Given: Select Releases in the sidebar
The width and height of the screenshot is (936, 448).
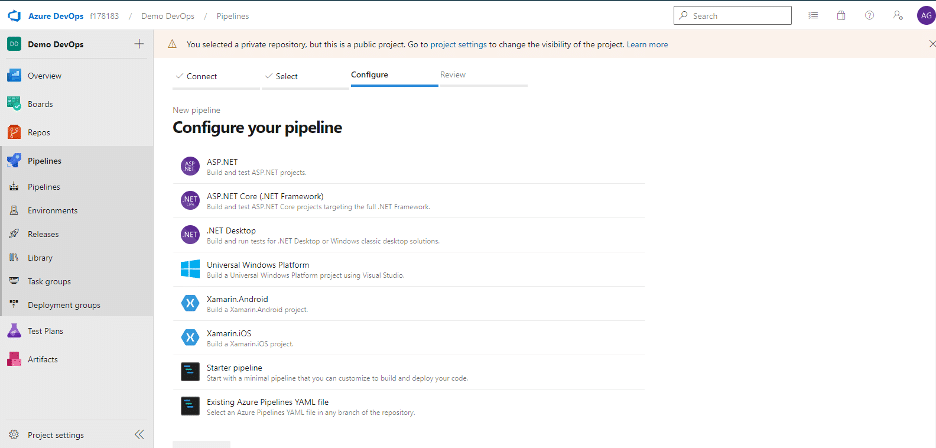Looking at the screenshot, I should [43, 234].
